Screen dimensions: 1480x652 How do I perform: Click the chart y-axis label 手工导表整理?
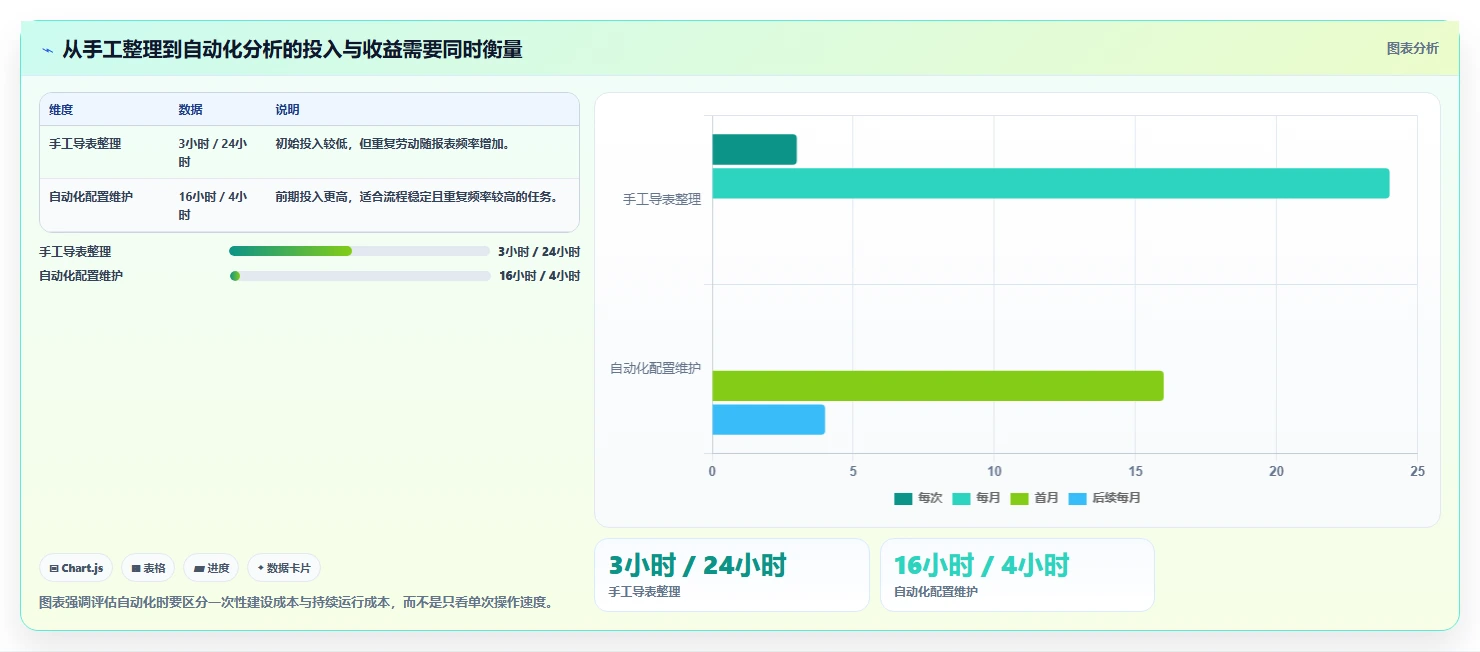click(x=662, y=200)
